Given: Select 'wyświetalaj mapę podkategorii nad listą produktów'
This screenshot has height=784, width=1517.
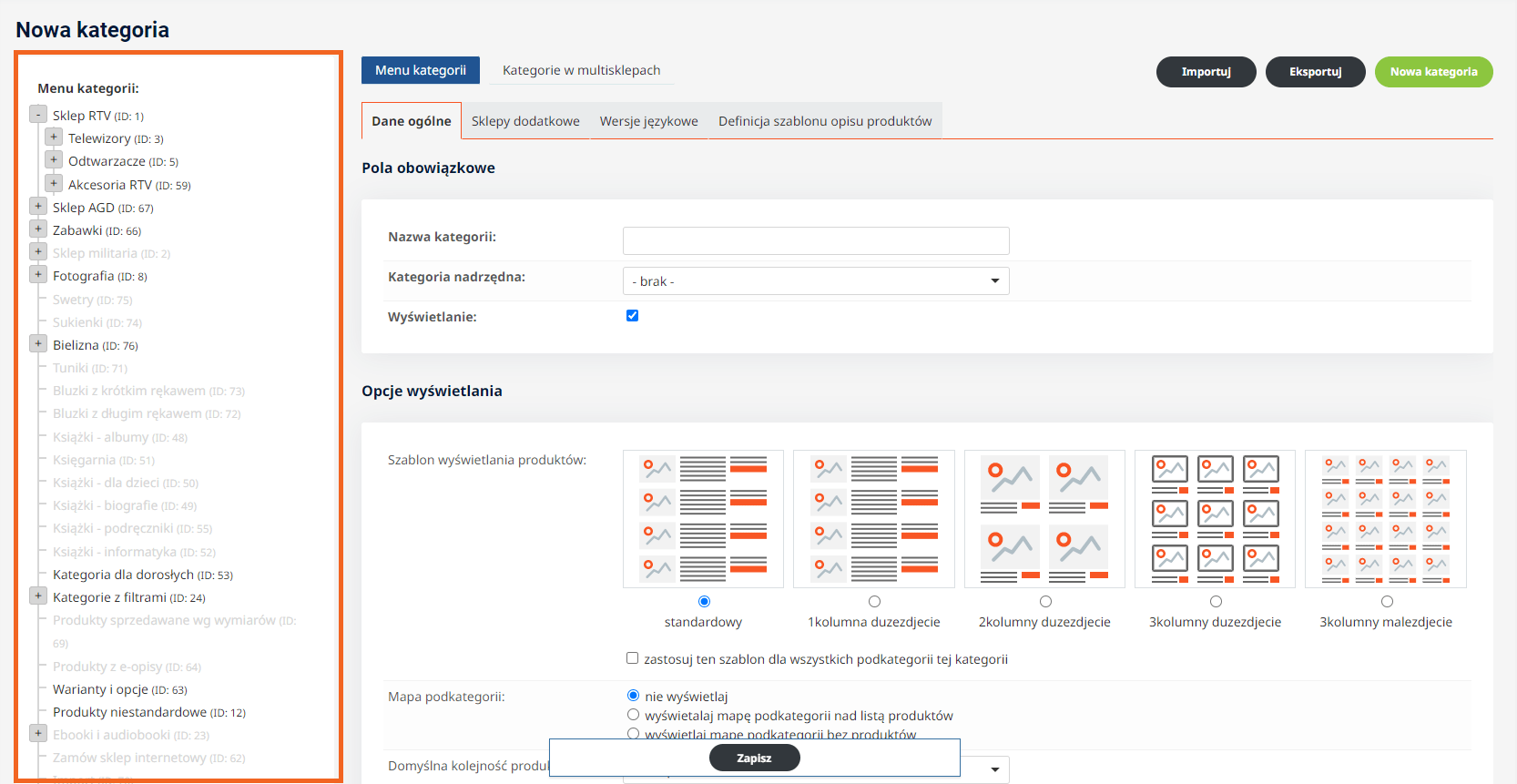Looking at the screenshot, I should 633,715.
